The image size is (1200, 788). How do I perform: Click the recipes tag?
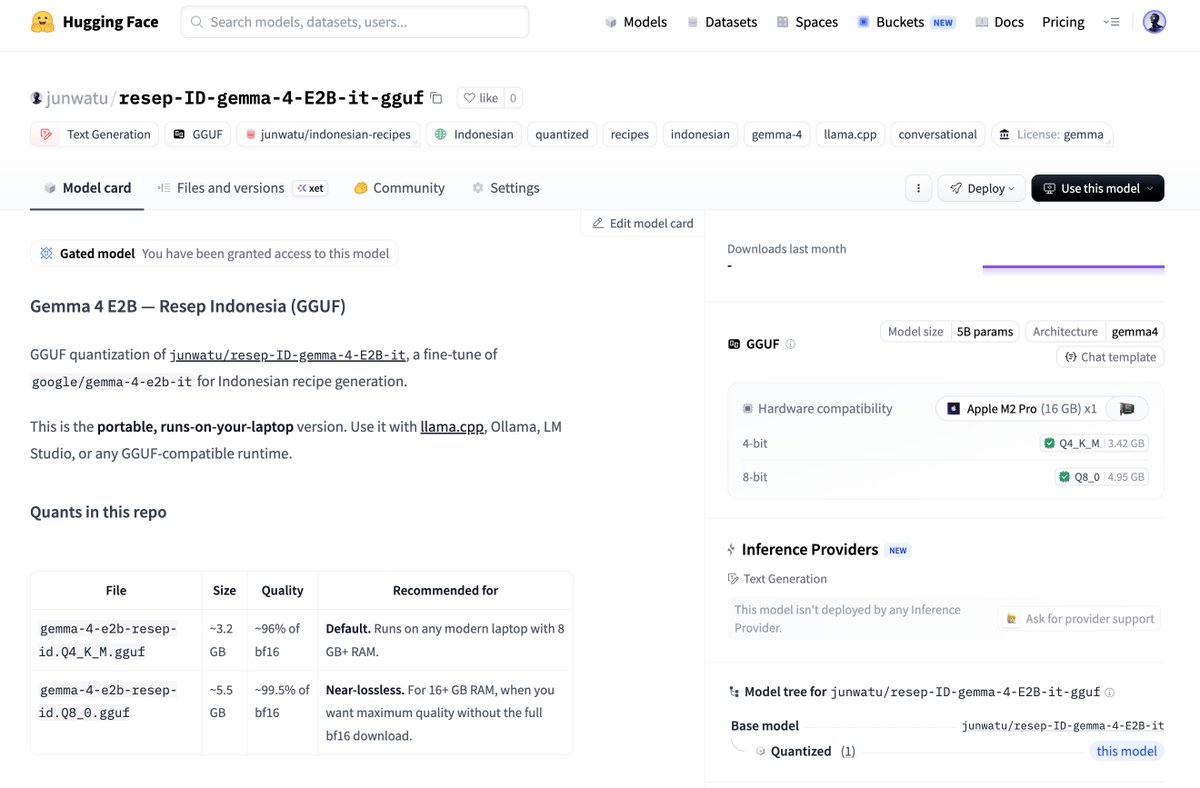point(630,134)
